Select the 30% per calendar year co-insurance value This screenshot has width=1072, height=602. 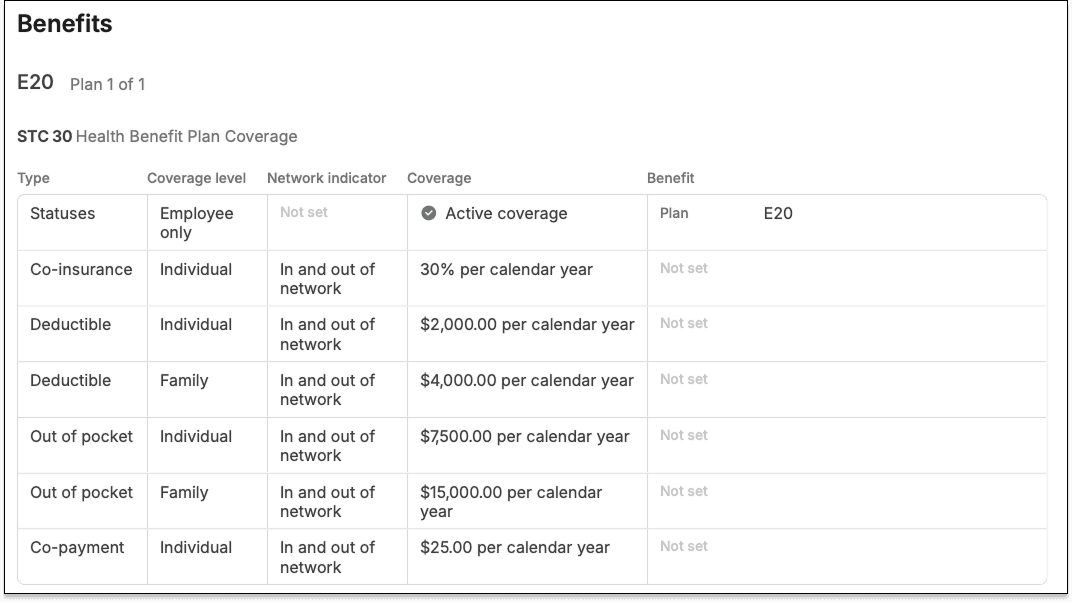(506, 269)
